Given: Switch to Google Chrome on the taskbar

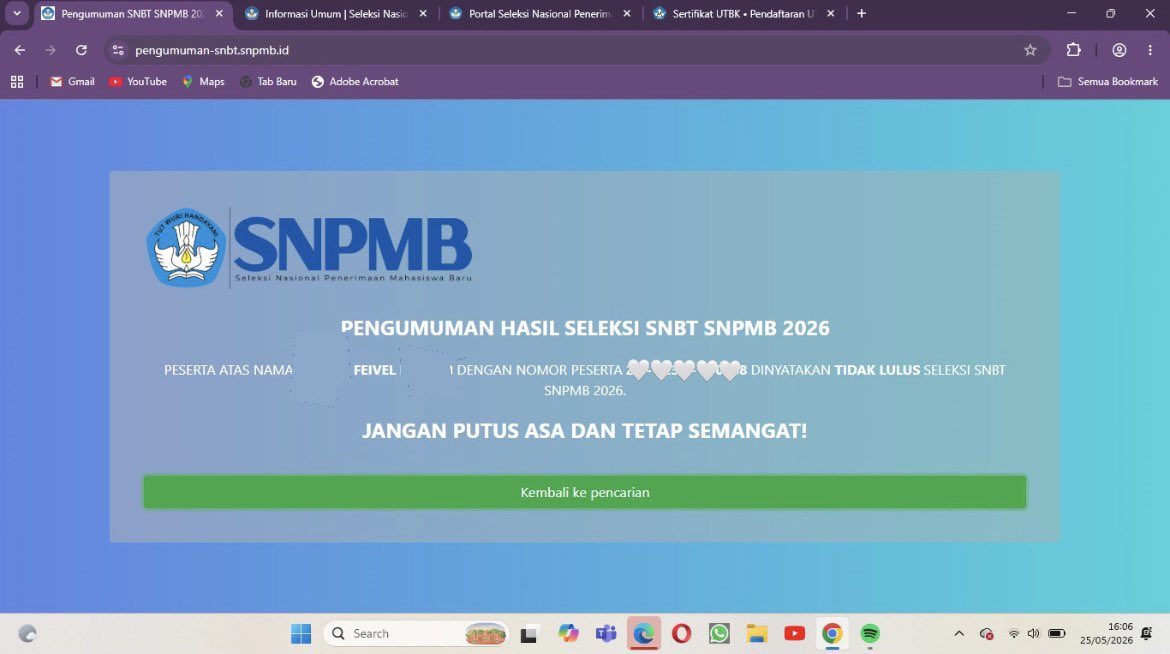Looking at the screenshot, I should (832, 634).
